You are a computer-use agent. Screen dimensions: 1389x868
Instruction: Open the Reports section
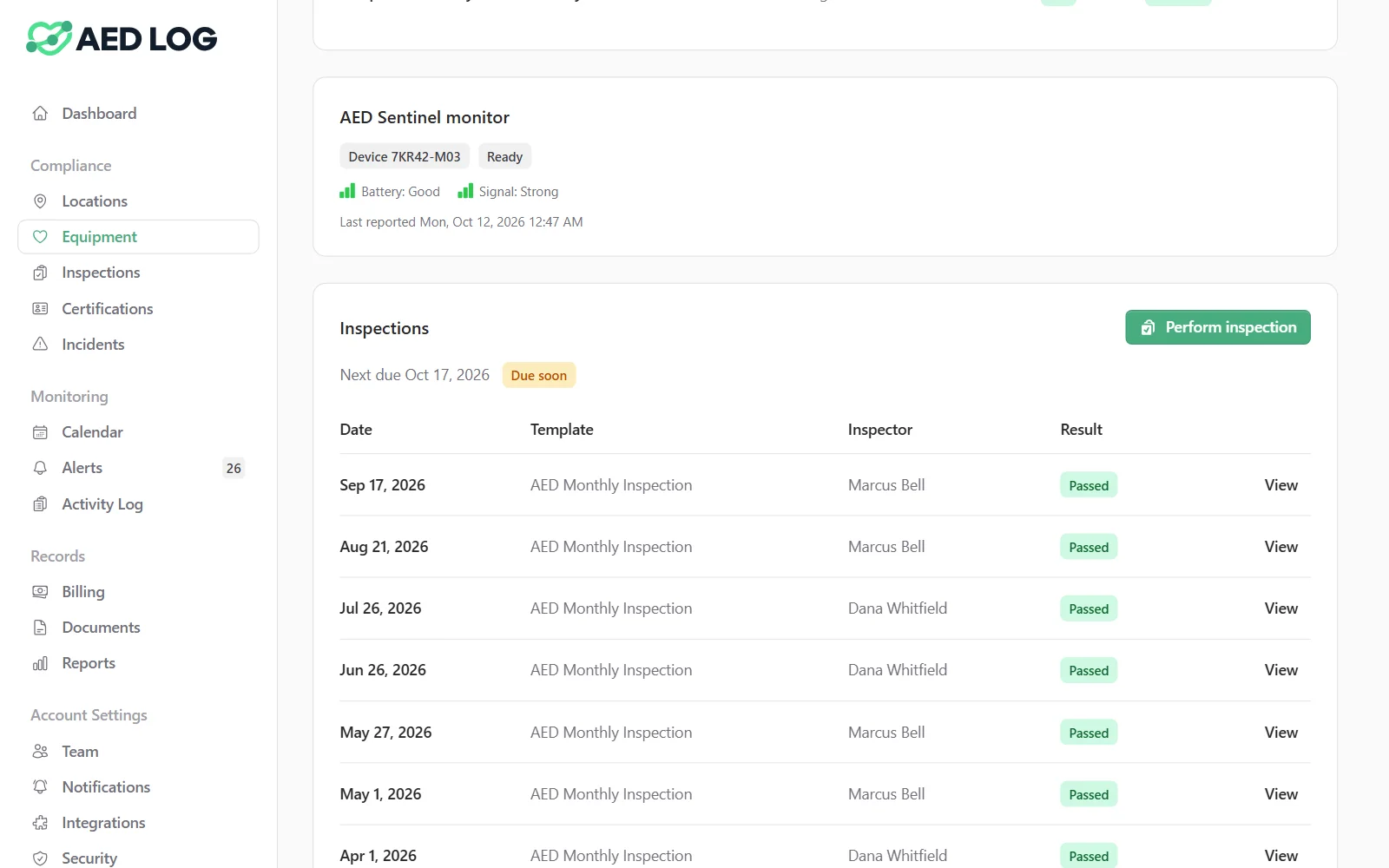(x=138, y=663)
